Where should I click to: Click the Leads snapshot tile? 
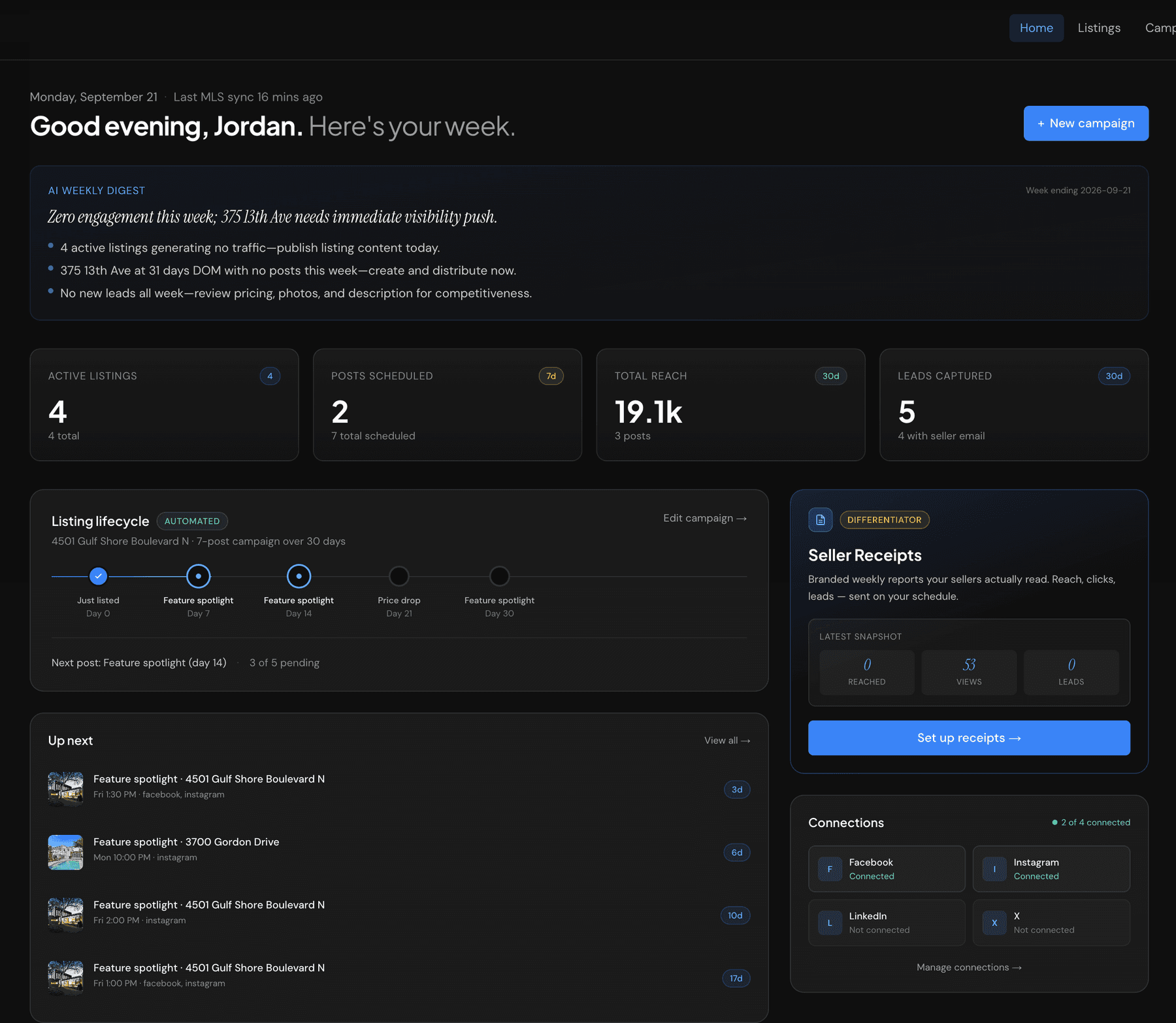[1071, 672]
